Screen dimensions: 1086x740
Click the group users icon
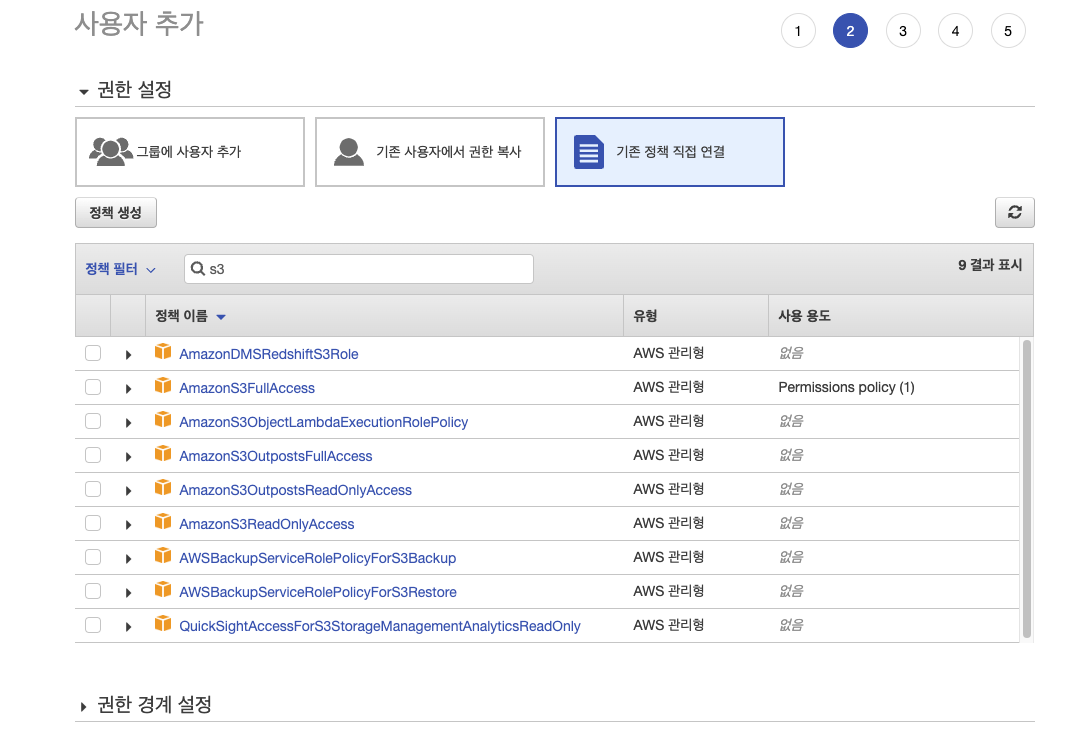point(111,152)
